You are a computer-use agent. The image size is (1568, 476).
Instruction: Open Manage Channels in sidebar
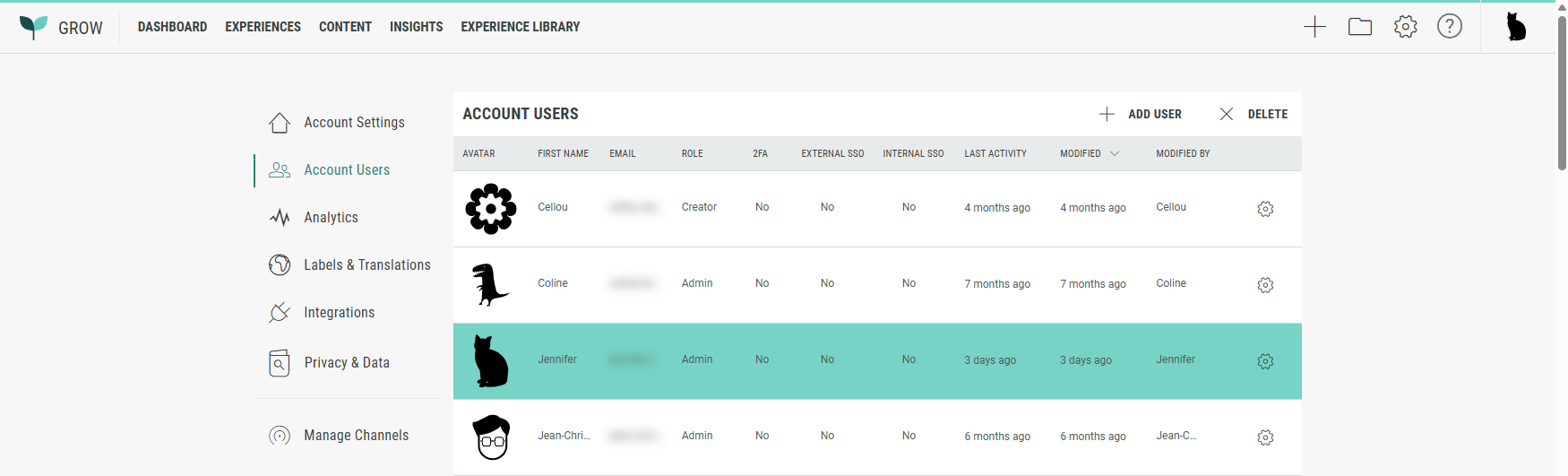coord(356,436)
